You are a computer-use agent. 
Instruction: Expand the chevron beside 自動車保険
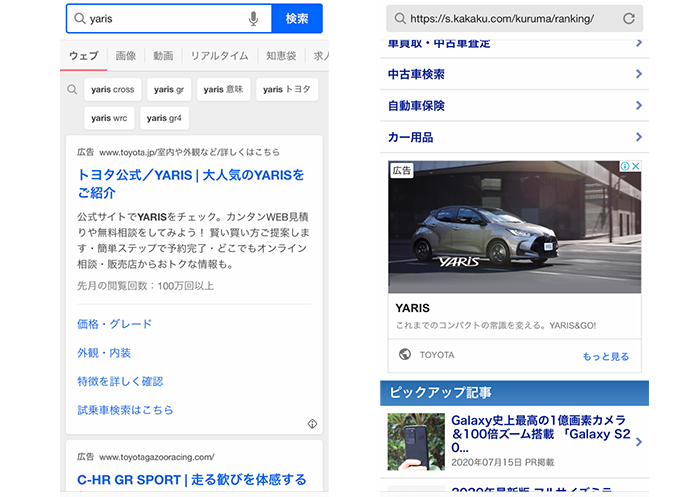point(639,106)
